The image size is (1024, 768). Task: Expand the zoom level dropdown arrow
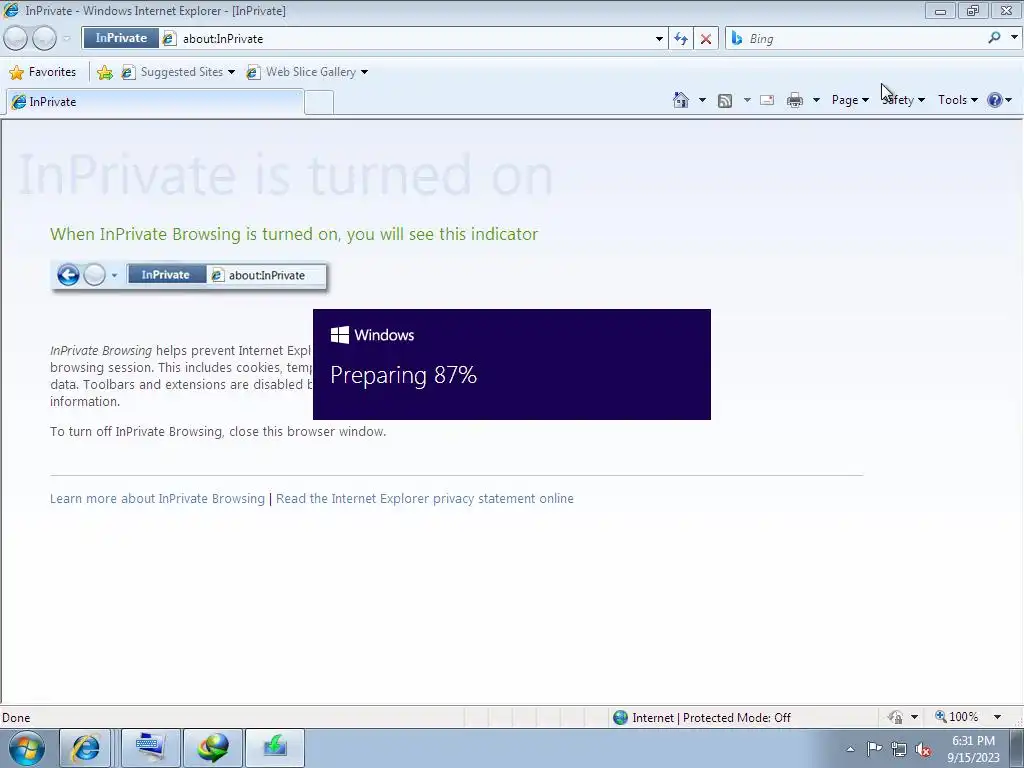coord(997,717)
